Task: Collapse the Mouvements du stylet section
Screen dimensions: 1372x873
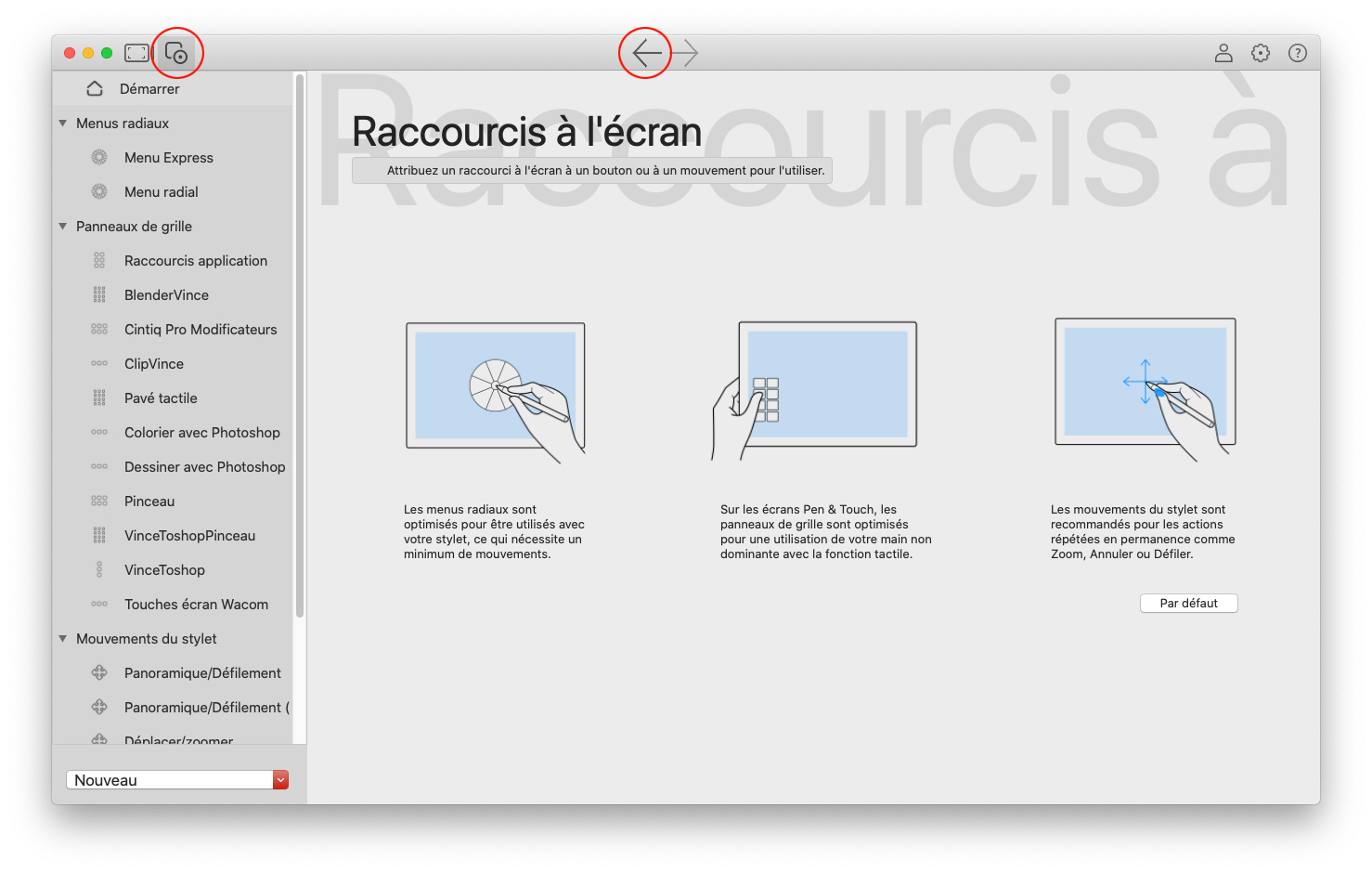Action: tap(63, 639)
